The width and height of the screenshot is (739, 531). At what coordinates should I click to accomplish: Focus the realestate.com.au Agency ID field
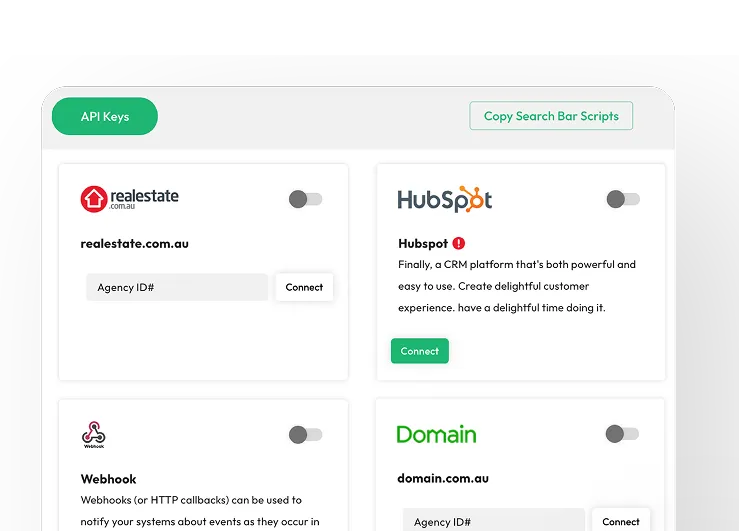[177, 287]
